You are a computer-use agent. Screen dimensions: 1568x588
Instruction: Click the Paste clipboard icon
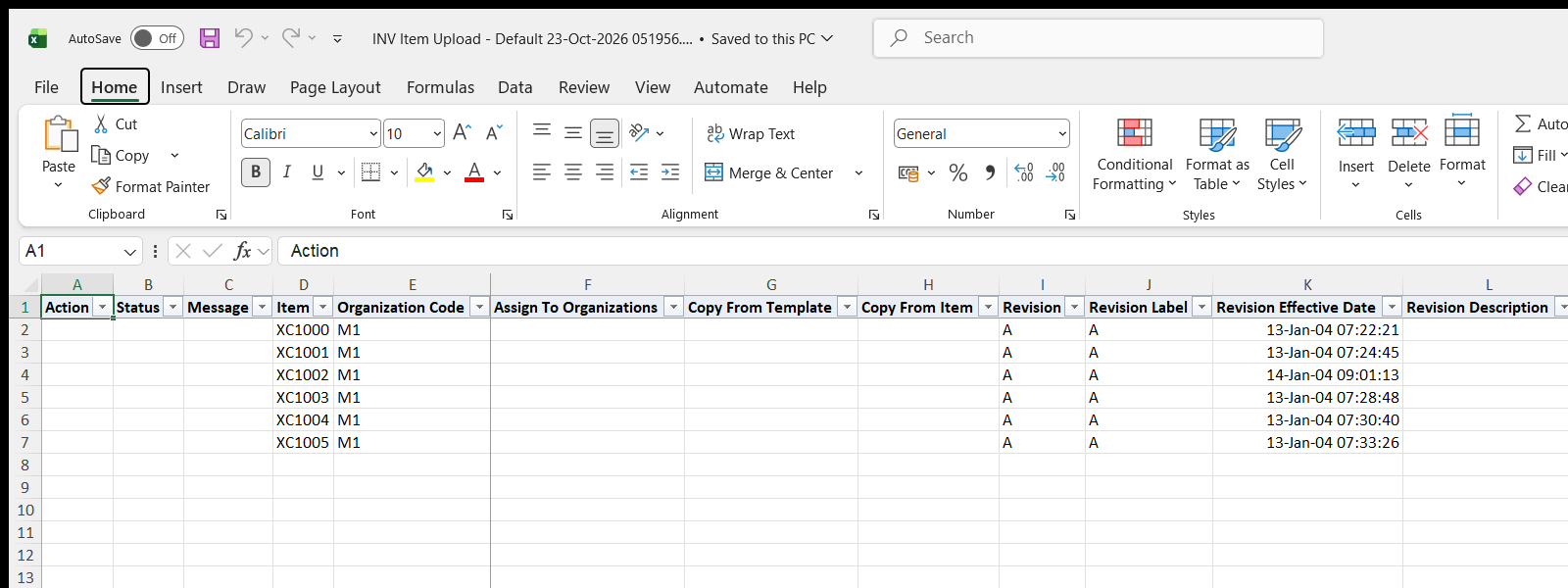(x=59, y=135)
